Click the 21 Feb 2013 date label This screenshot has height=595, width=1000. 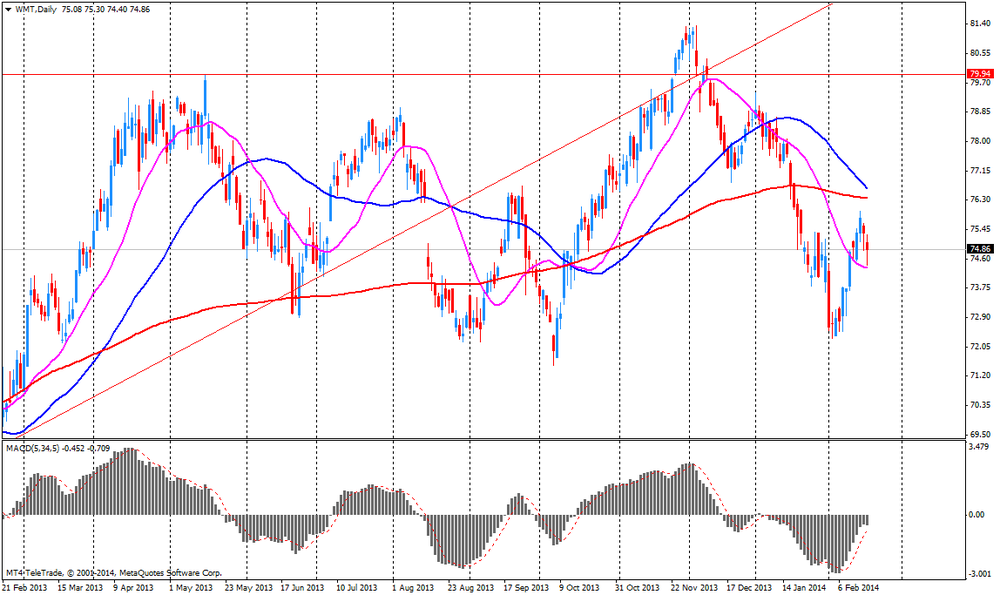pos(24,587)
